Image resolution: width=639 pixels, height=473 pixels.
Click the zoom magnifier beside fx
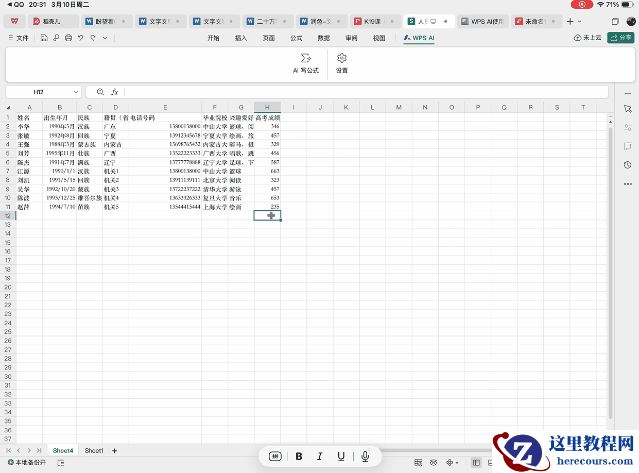pos(100,92)
